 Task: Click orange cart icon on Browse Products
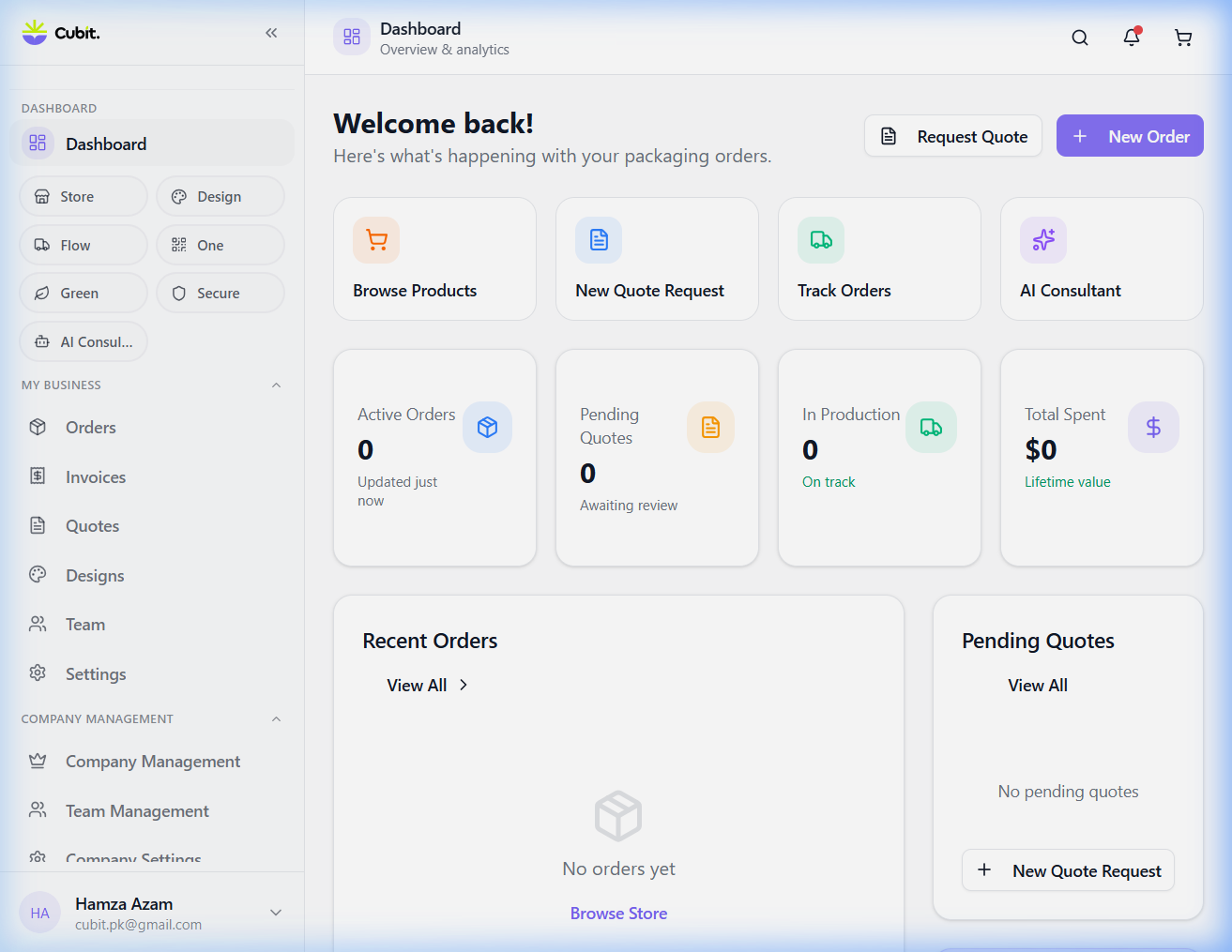coord(376,240)
